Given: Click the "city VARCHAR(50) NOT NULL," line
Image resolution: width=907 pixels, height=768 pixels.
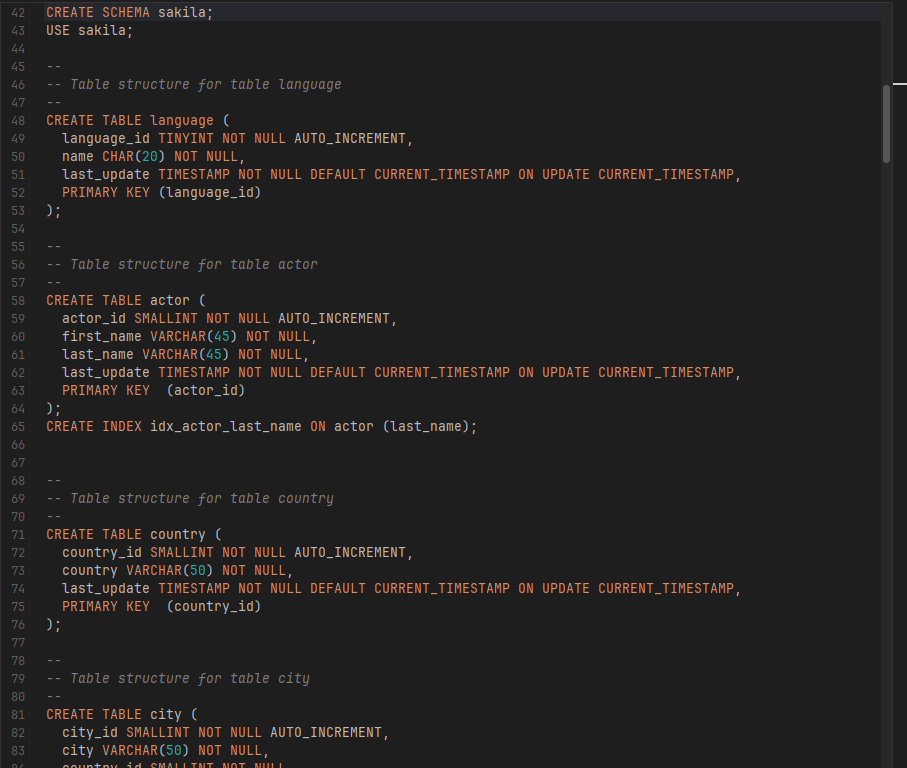Looking at the screenshot, I should [165, 750].
